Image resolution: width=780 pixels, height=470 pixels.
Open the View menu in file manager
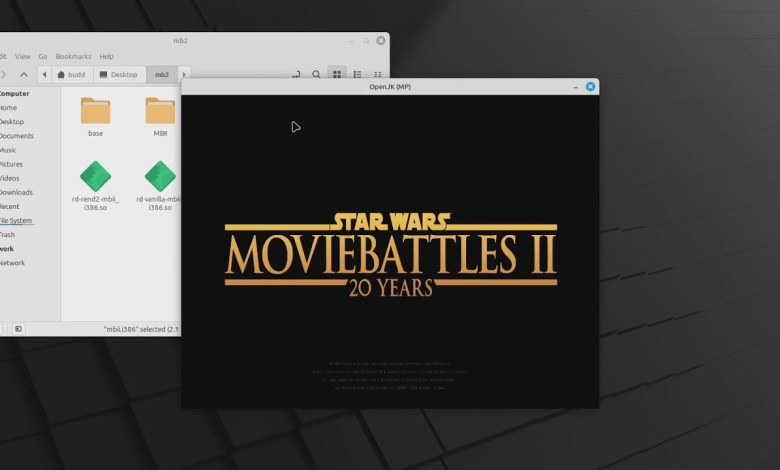point(22,56)
